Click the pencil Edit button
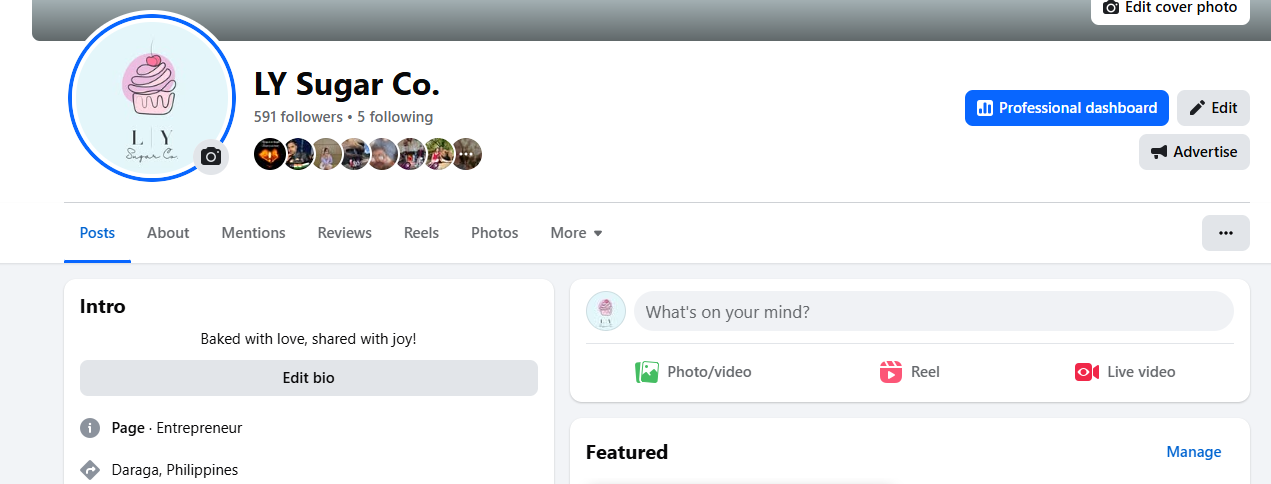Viewport: 1271px width, 484px height. coord(1213,108)
